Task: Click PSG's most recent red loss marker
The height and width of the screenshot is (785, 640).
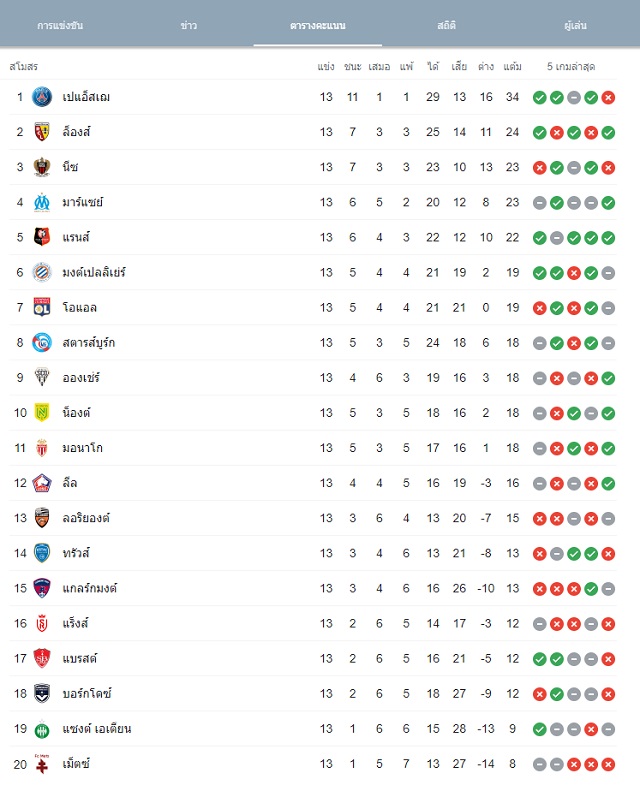Action: (x=608, y=98)
